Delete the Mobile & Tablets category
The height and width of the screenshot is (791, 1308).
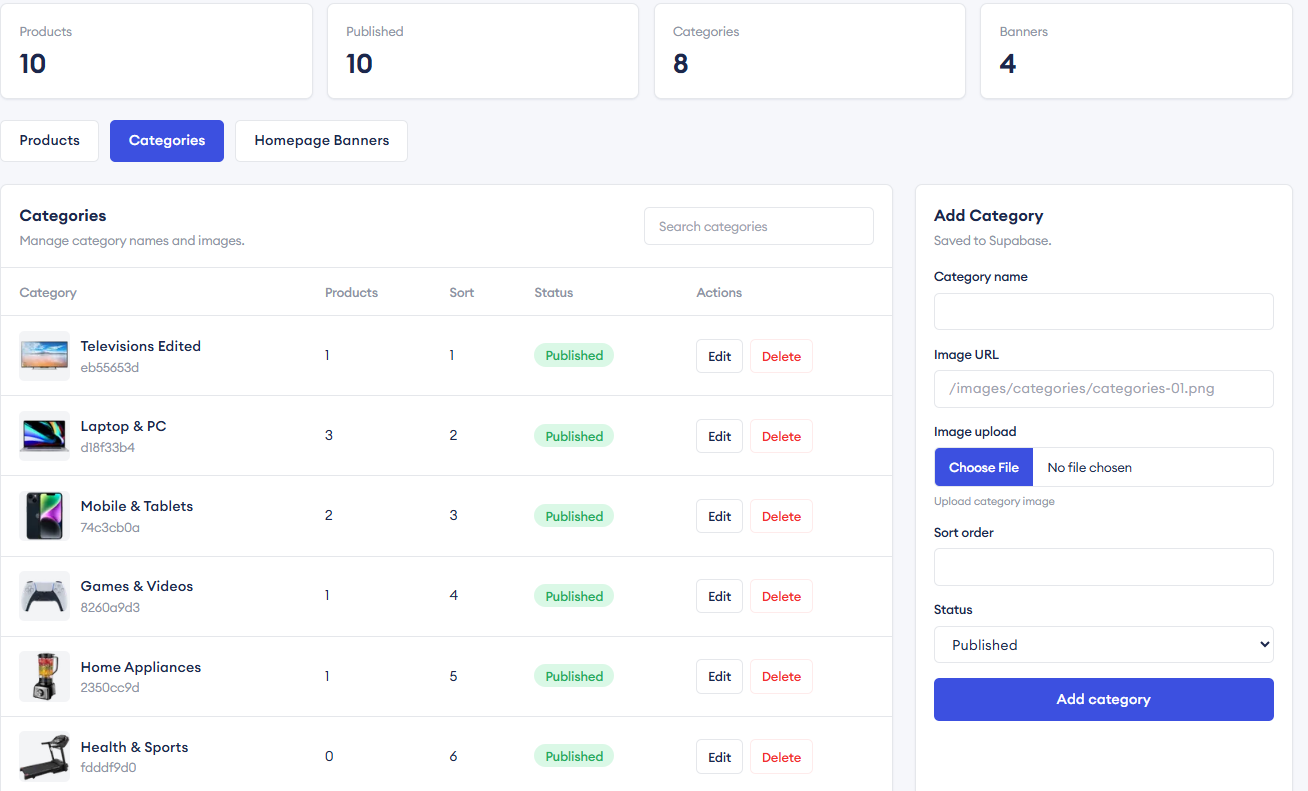pyautogui.click(x=781, y=516)
